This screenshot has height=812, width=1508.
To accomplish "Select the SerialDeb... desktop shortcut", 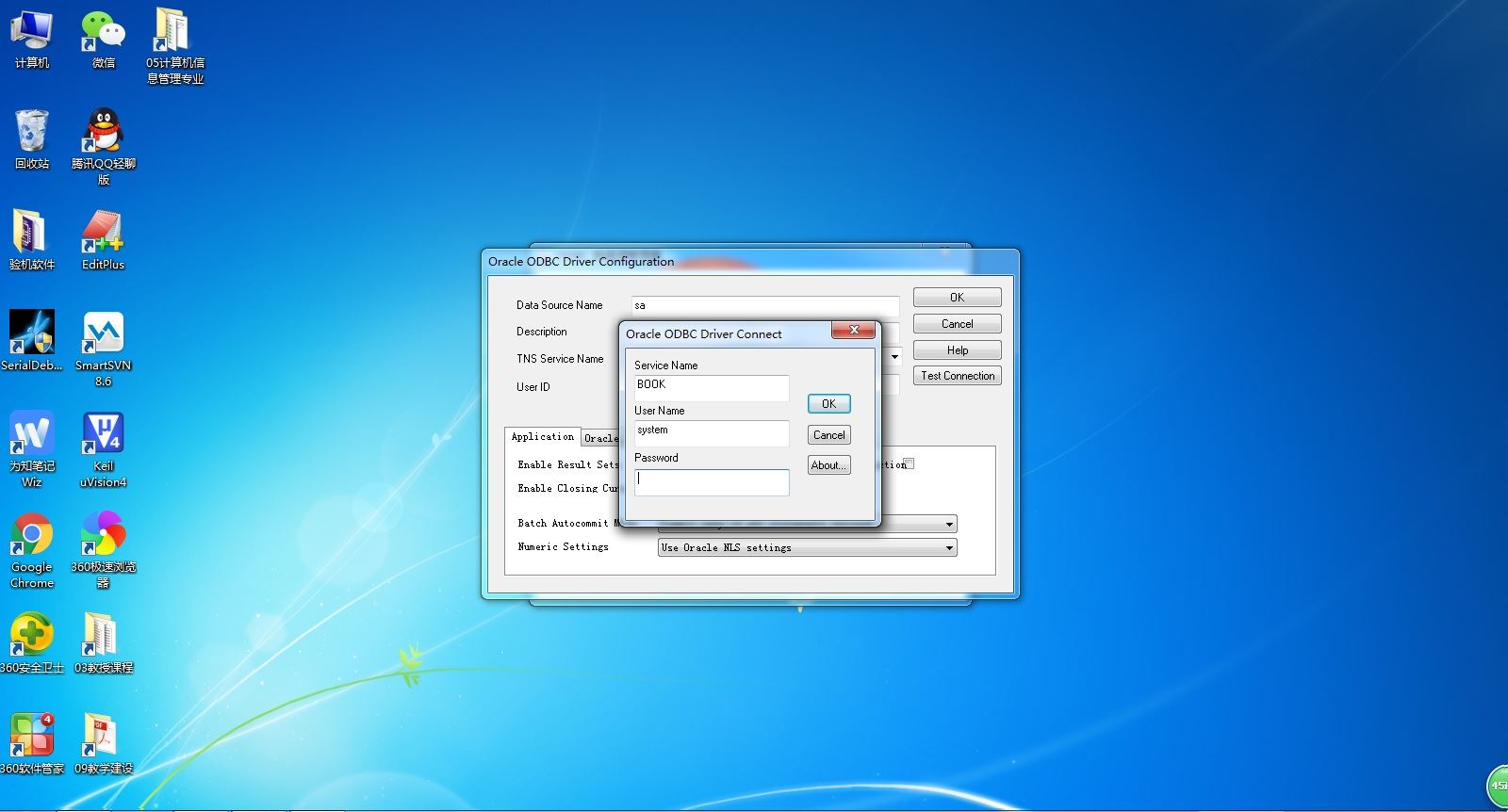I will [32, 340].
